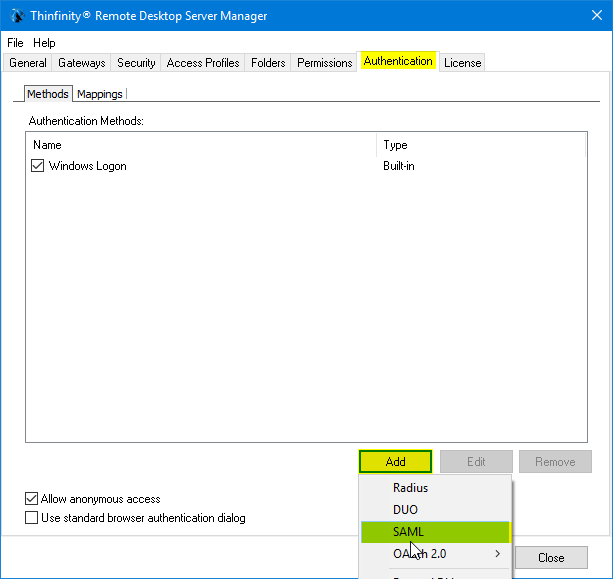Switch to the Gateways tab

82,63
